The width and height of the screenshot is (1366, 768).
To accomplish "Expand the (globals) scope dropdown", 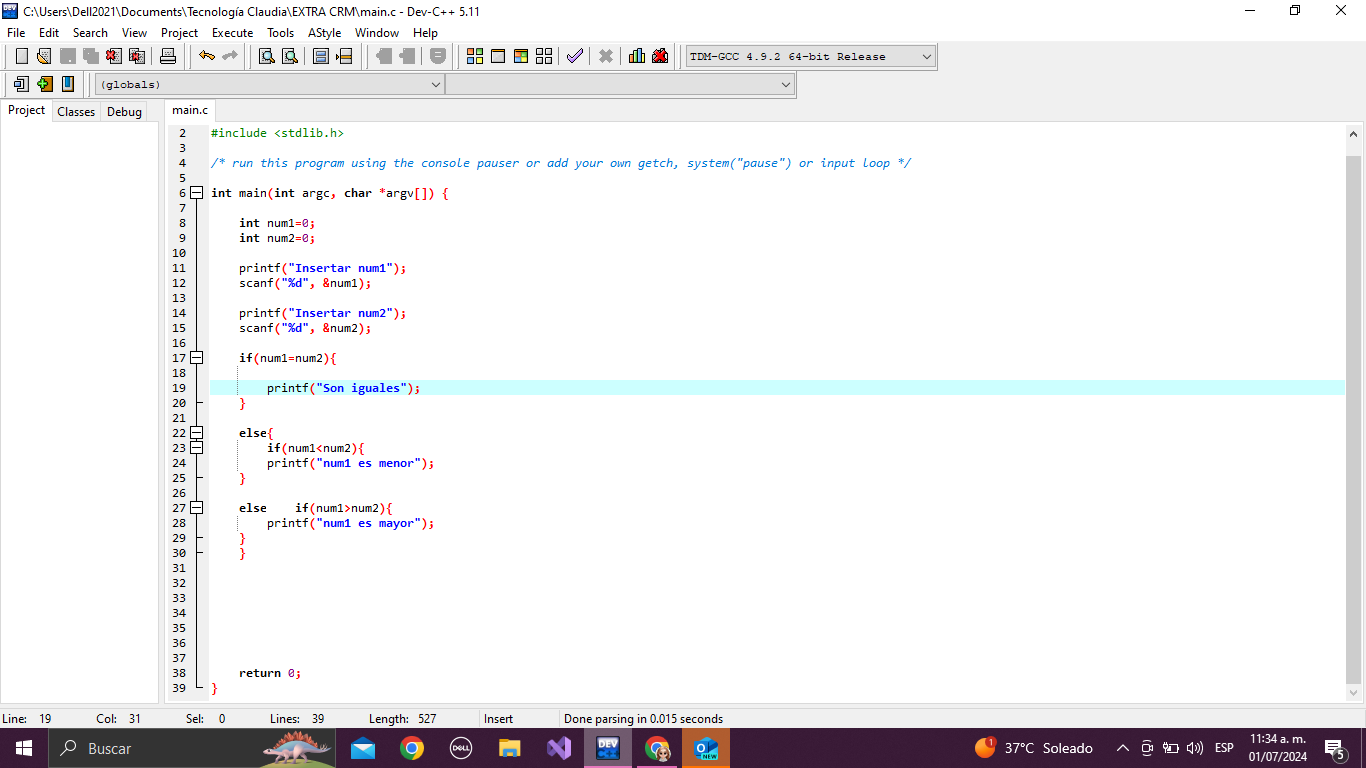I will [x=435, y=85].
